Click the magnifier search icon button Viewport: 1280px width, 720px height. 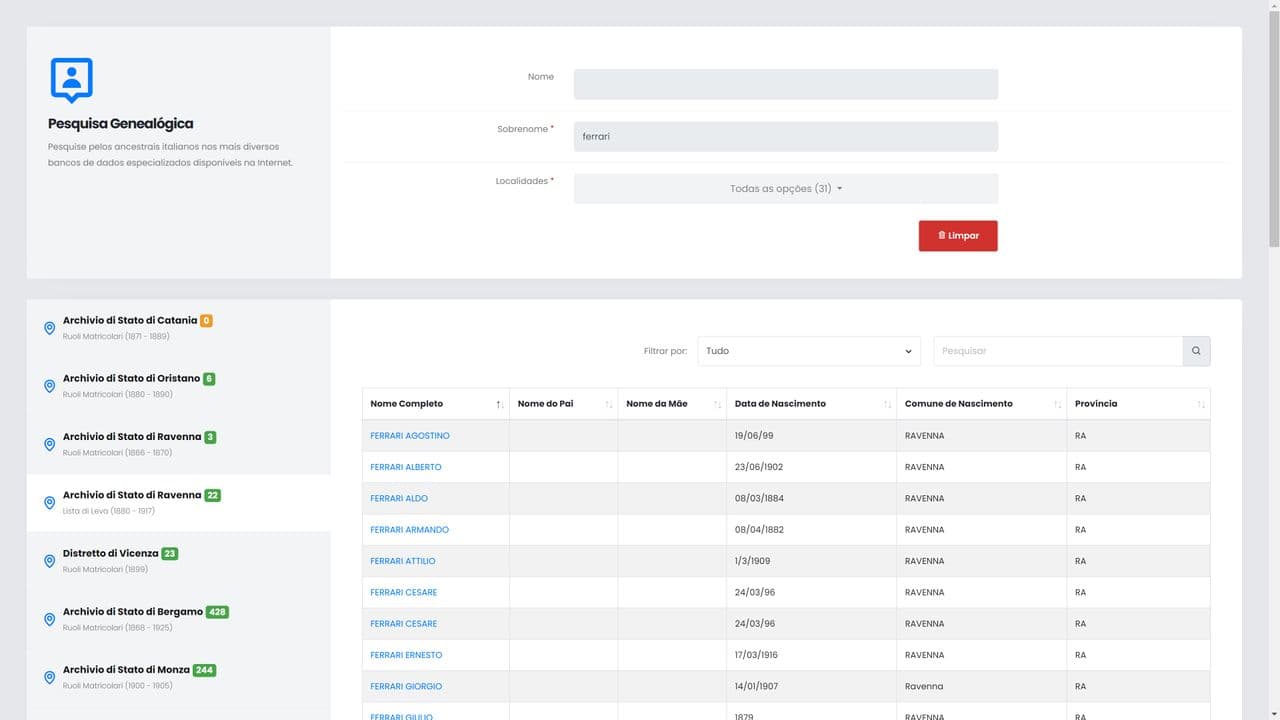(x=1196, y=351)
